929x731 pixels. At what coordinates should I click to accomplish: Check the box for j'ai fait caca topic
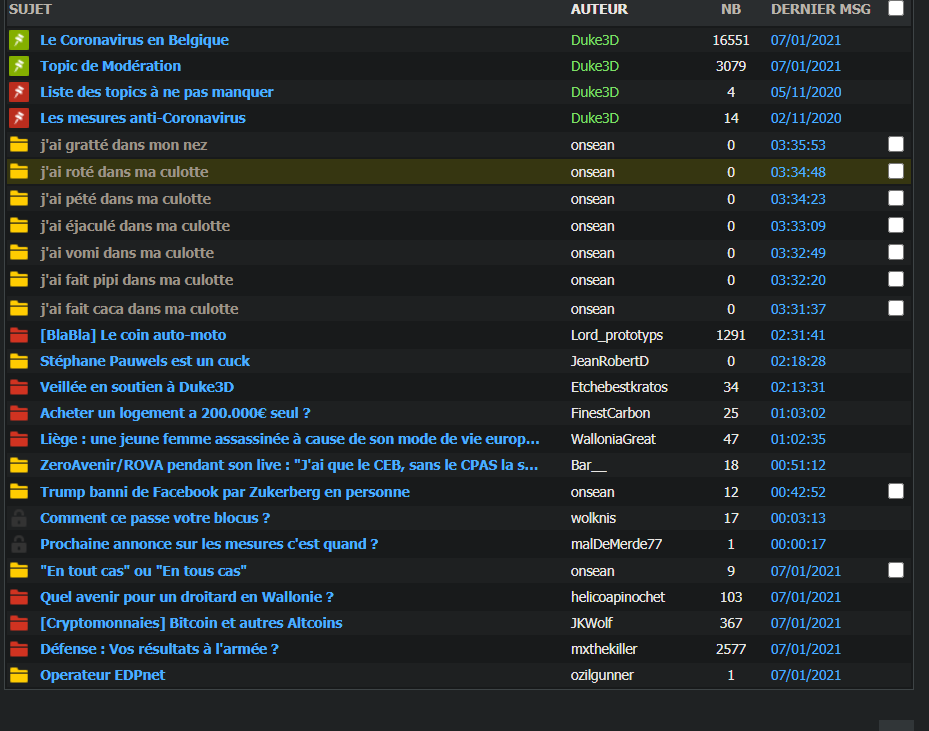[x=896, y=308]
